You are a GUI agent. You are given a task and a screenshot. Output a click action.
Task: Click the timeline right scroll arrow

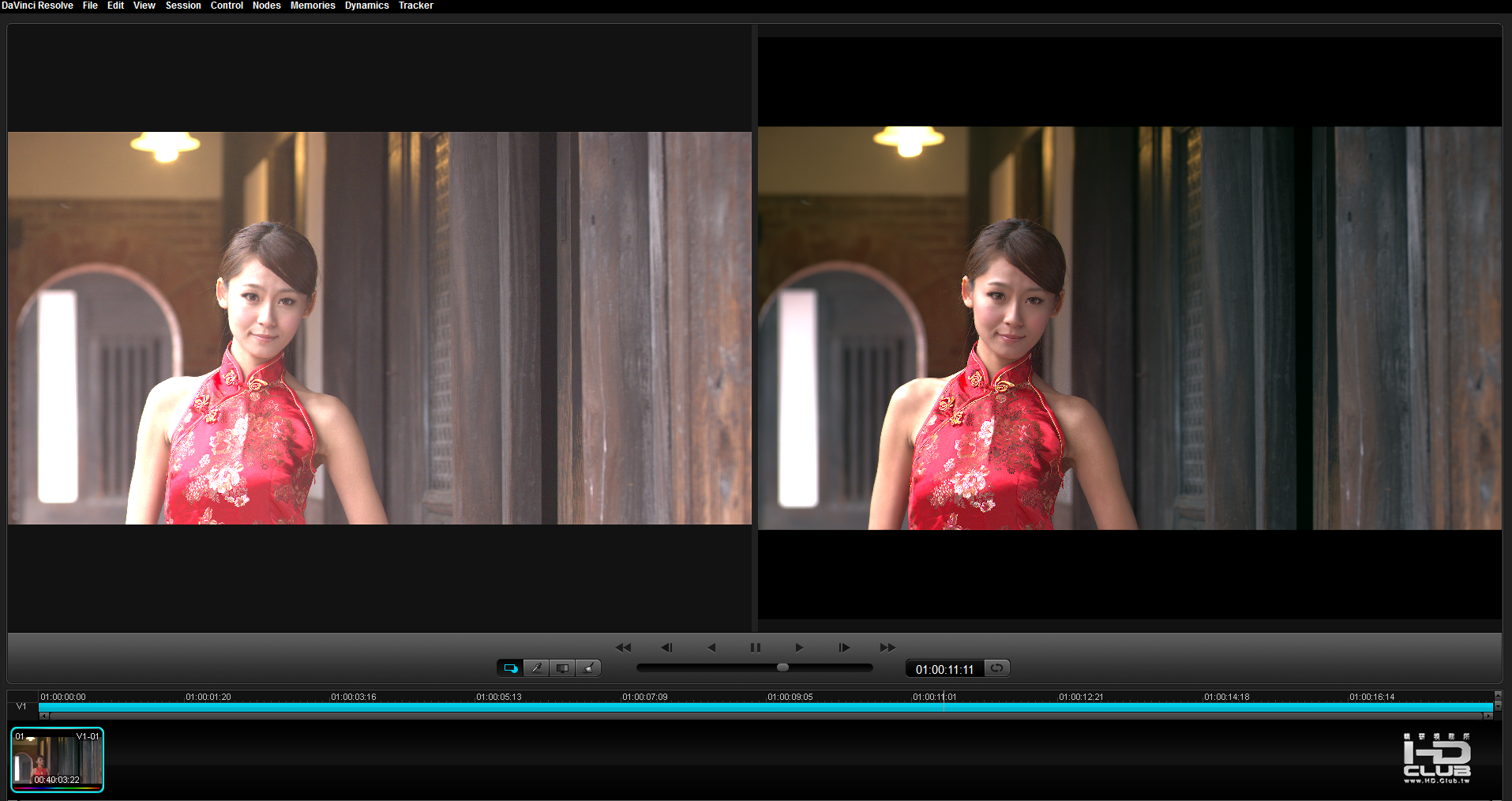click(x=1488, y=716)
